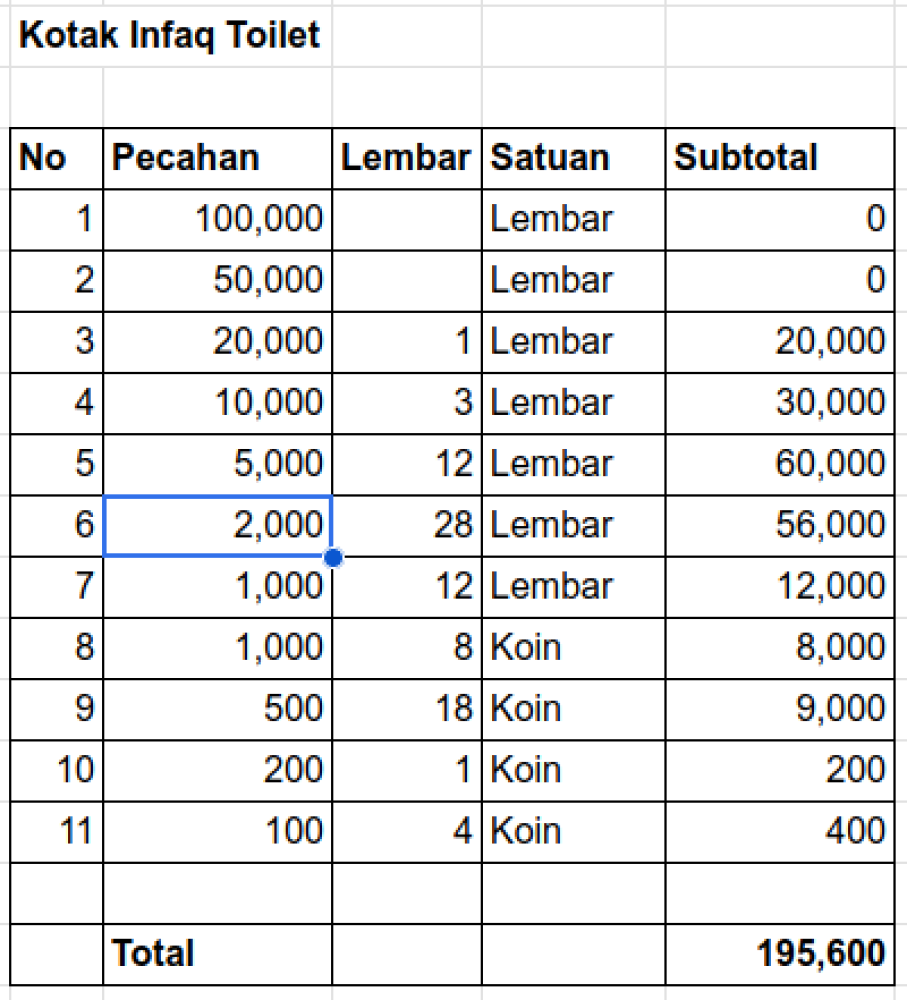Select the 60,000 subtotal cell

780,464
